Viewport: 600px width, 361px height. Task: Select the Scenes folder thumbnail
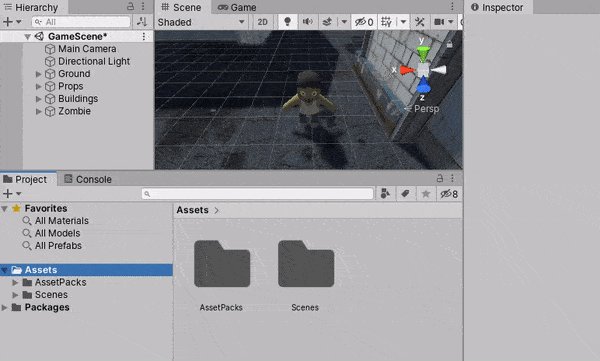click(306, 264)
